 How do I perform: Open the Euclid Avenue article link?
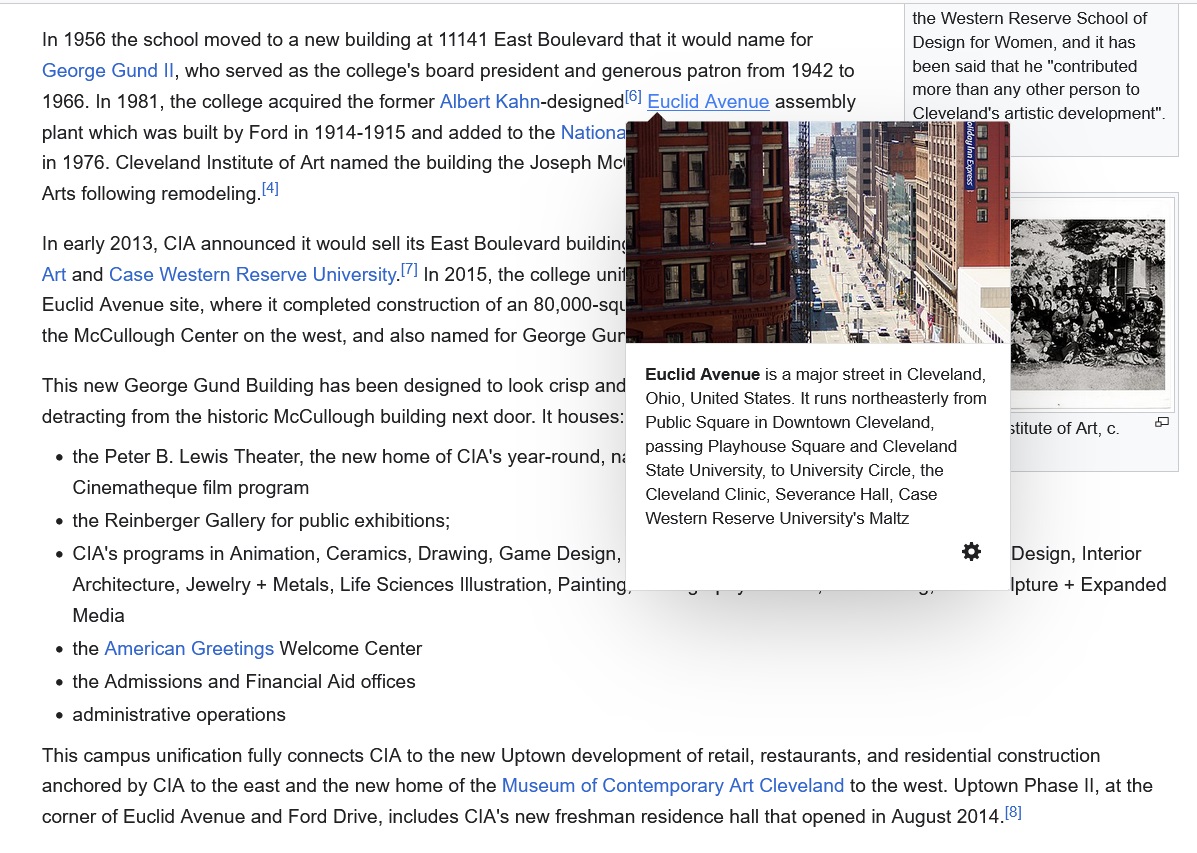(708, 102)
